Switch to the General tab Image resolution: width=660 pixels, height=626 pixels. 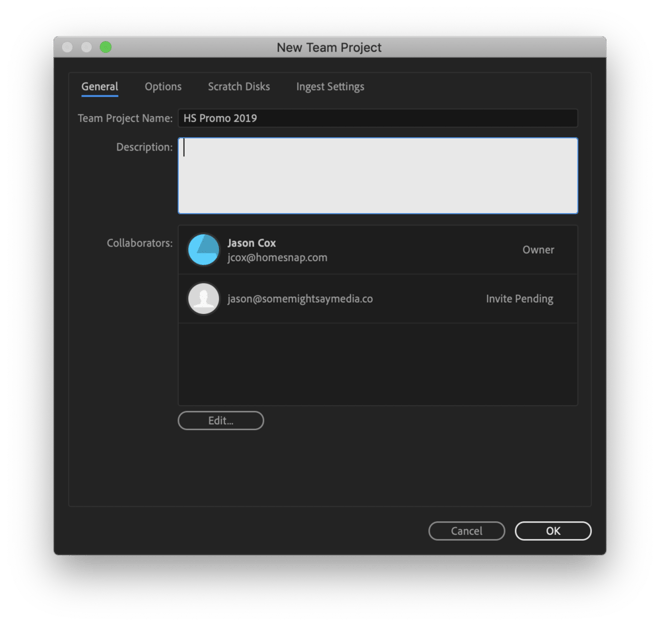pos(100,87)
